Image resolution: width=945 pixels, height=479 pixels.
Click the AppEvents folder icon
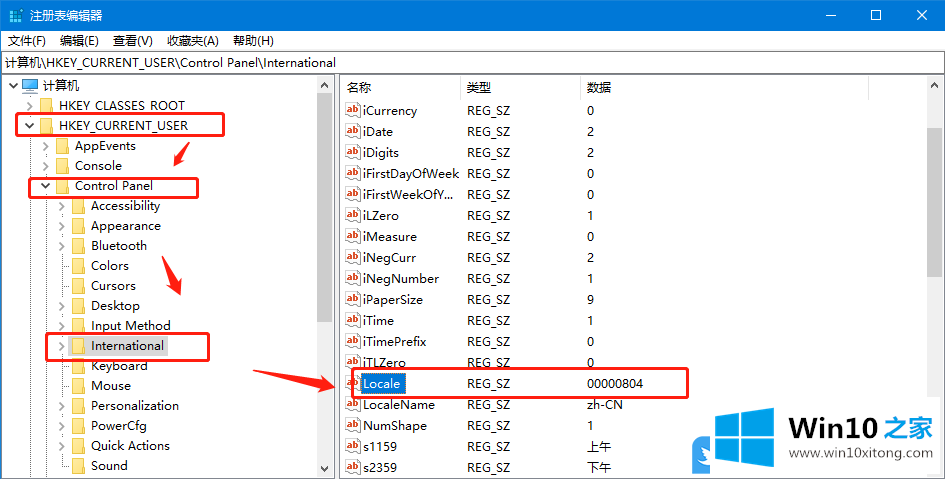coord(62,146)
